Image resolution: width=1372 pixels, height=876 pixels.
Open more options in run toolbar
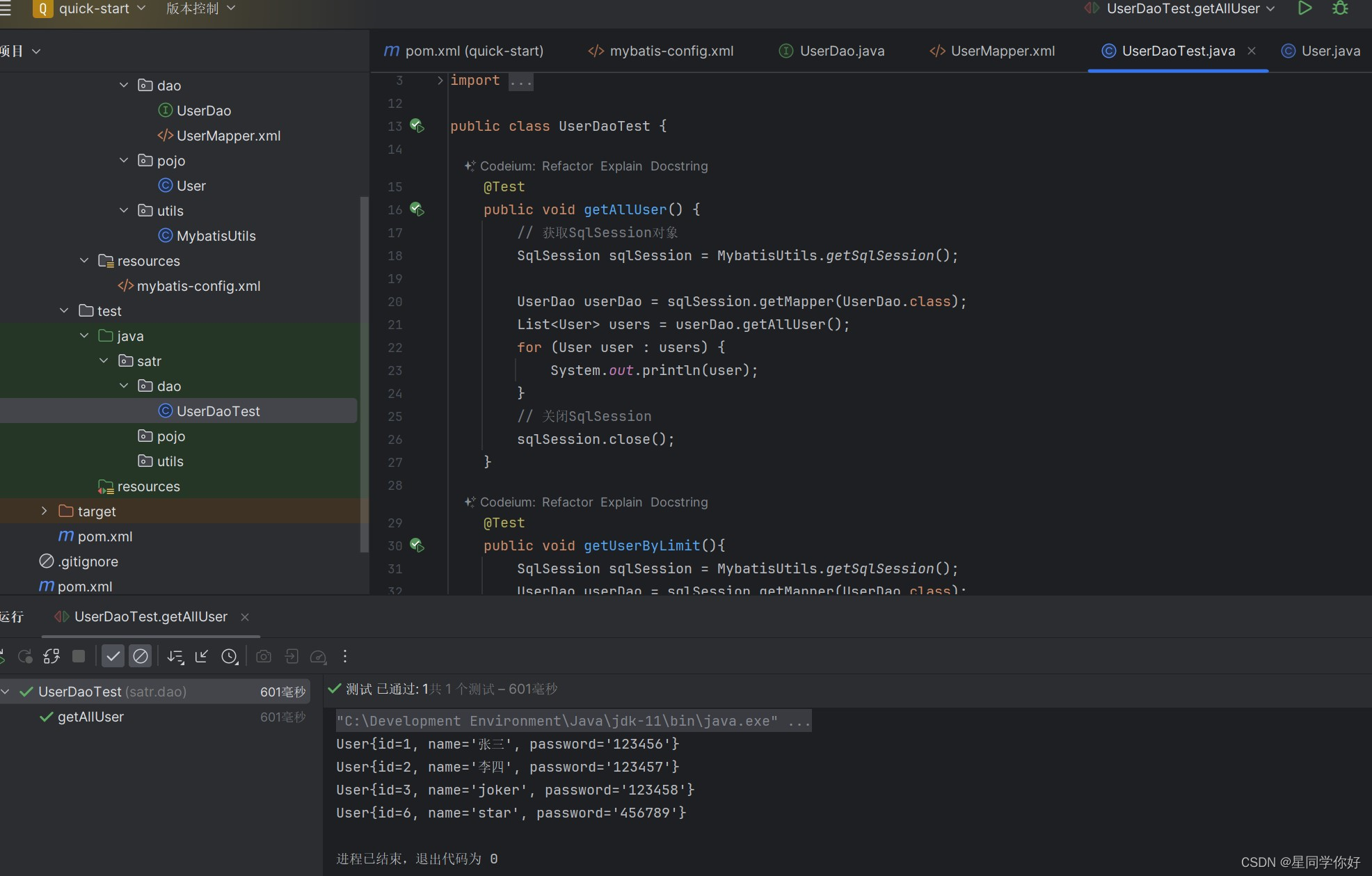click(x=345, y=656)
